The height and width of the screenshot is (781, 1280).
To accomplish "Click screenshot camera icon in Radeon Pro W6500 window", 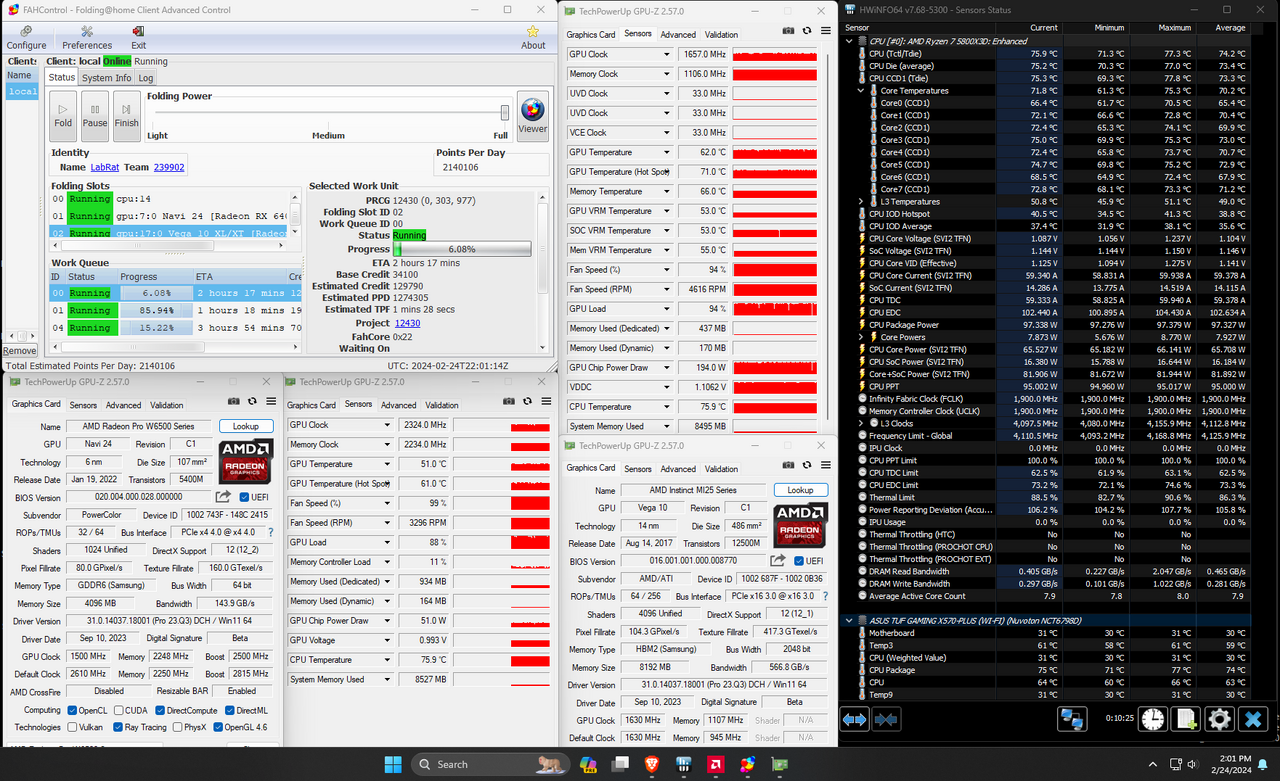I will click(233, 401).
